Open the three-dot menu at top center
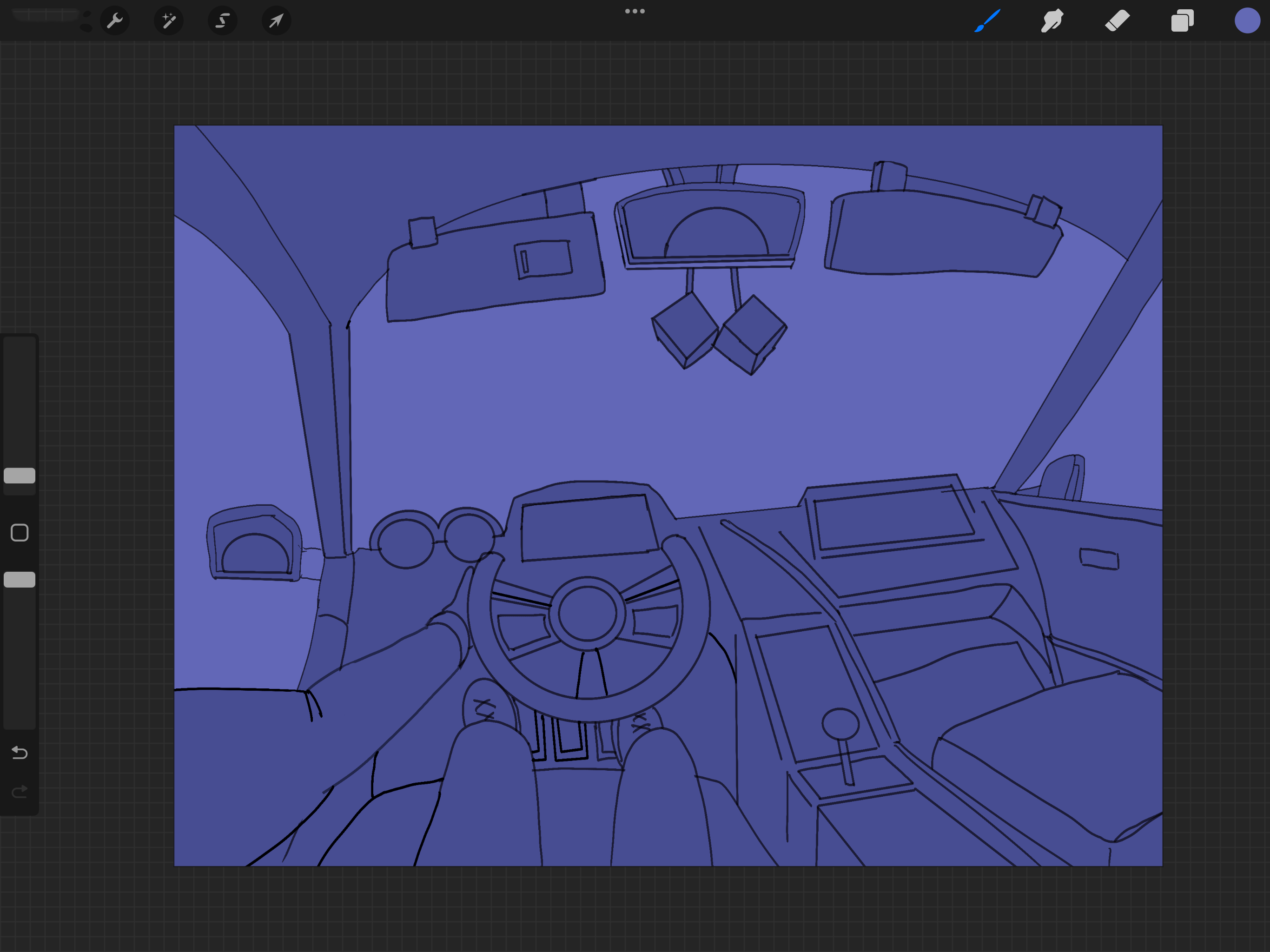Image resolution: width=1270 pixels, height=952 pixels. (x=635, y=11)
